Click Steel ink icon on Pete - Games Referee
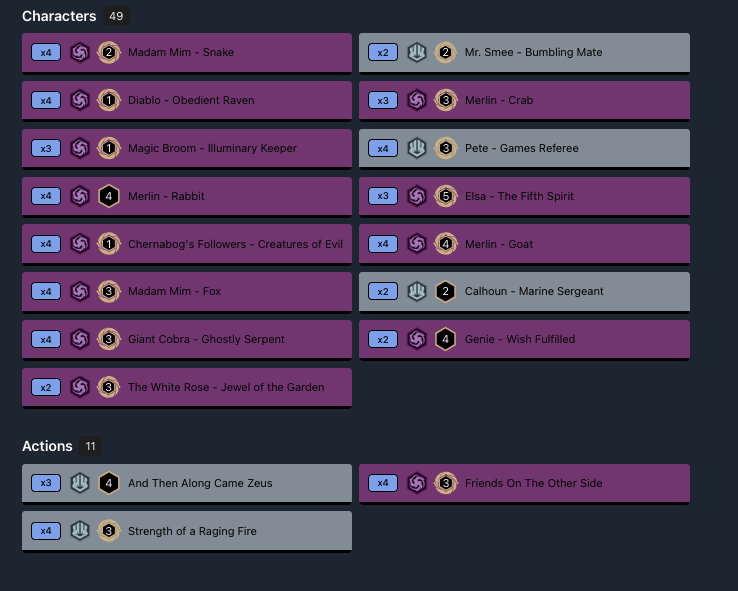 tap(417, 148)
